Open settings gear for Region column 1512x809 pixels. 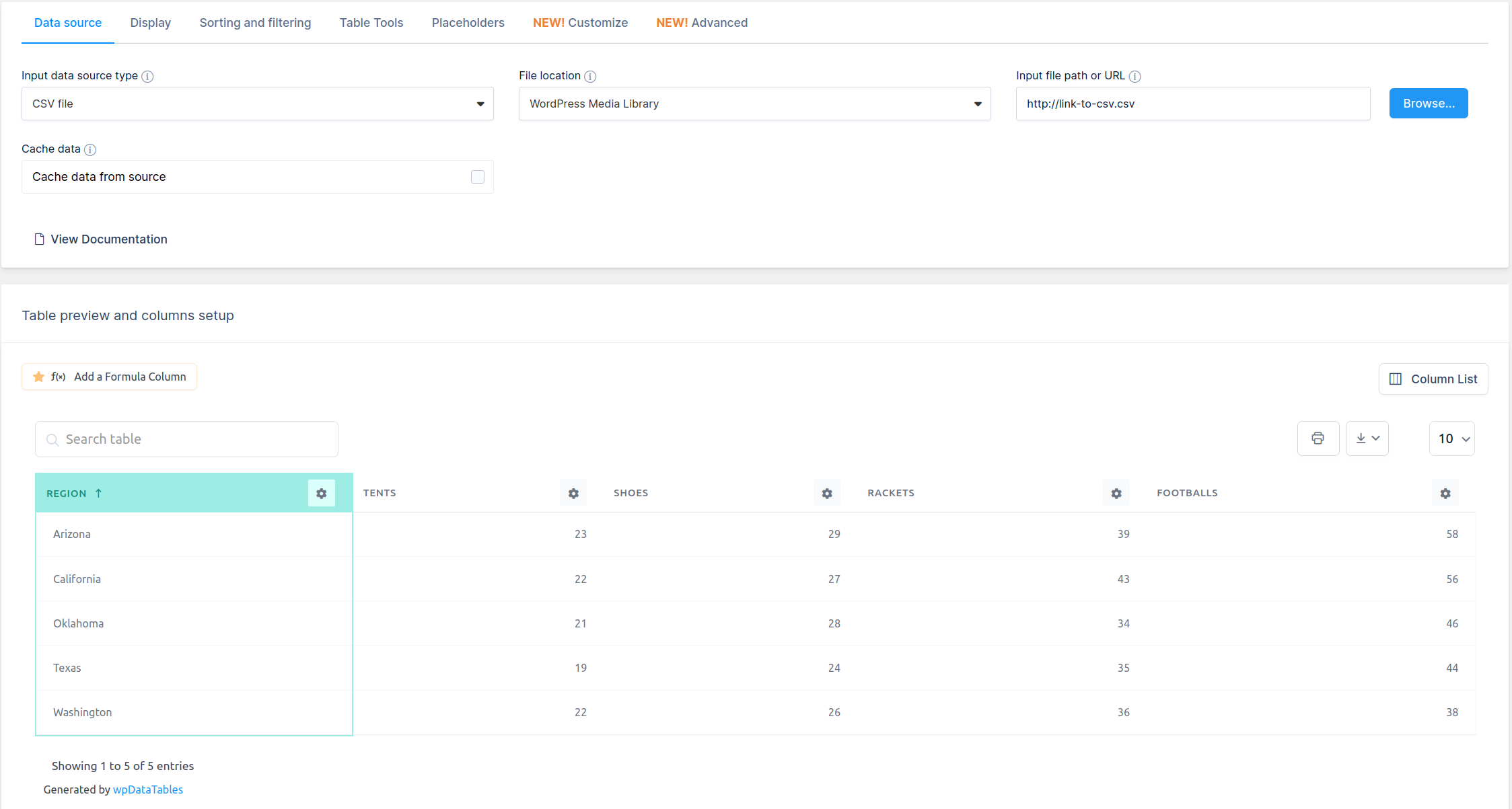322,494
